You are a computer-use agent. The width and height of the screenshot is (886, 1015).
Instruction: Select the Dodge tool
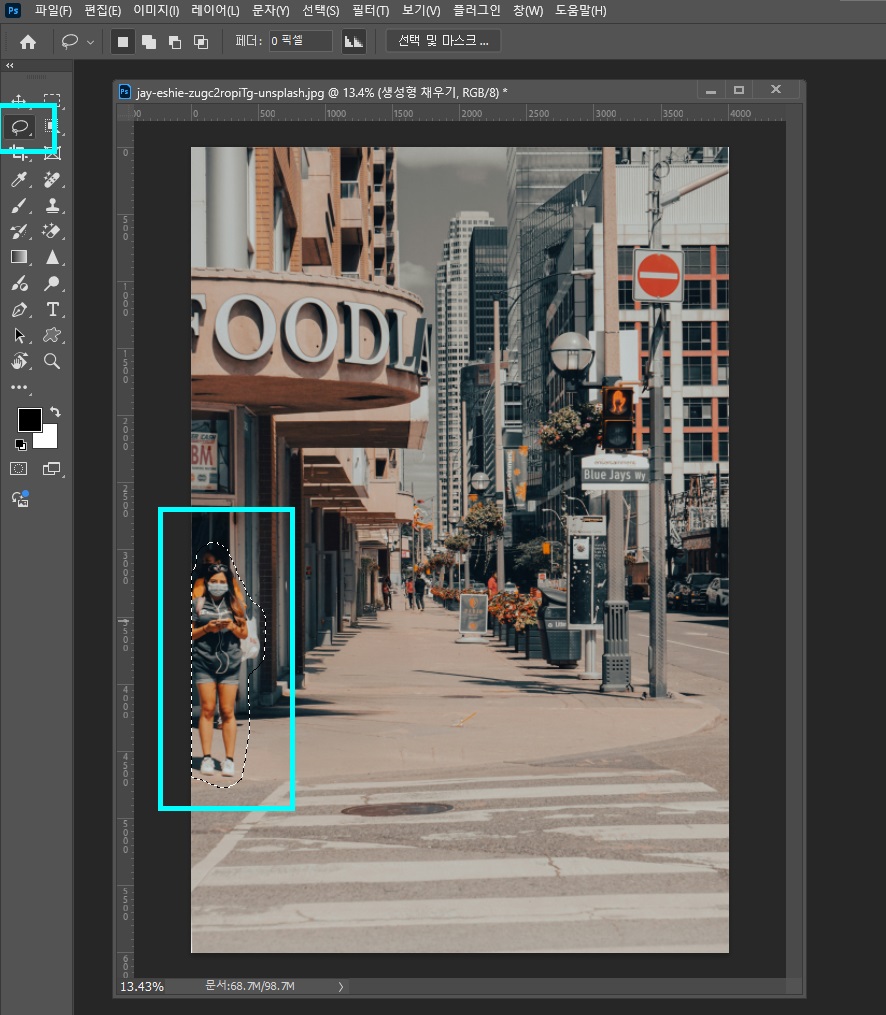[52, 283]
